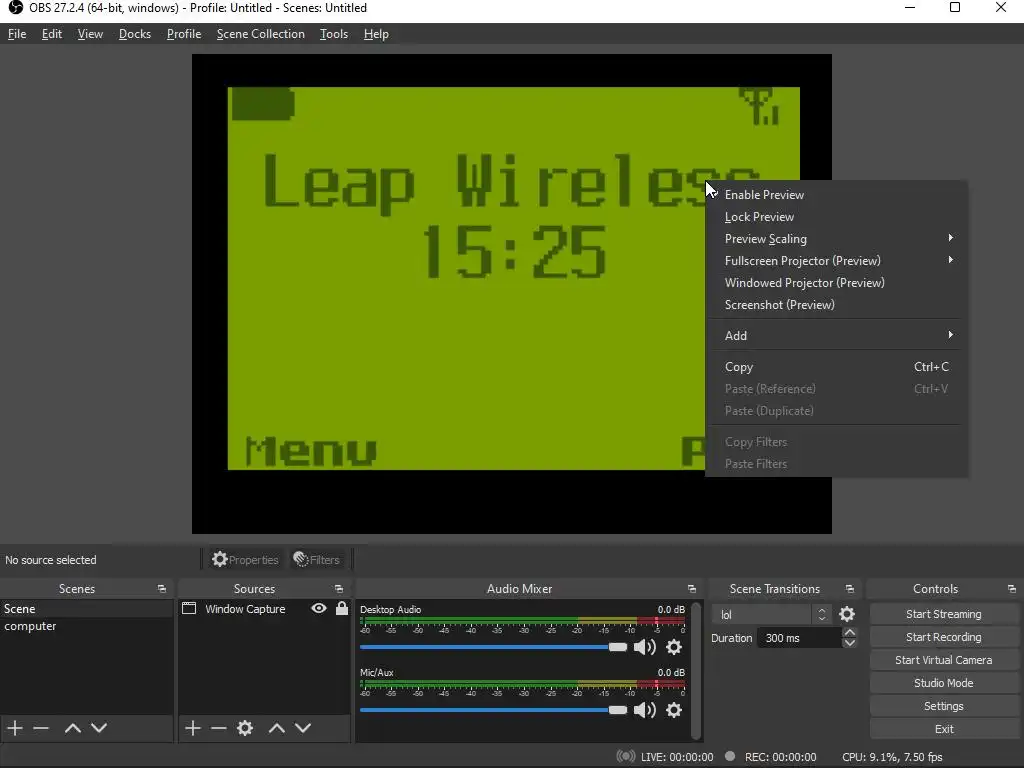Select the computer scene

[87, 626]
